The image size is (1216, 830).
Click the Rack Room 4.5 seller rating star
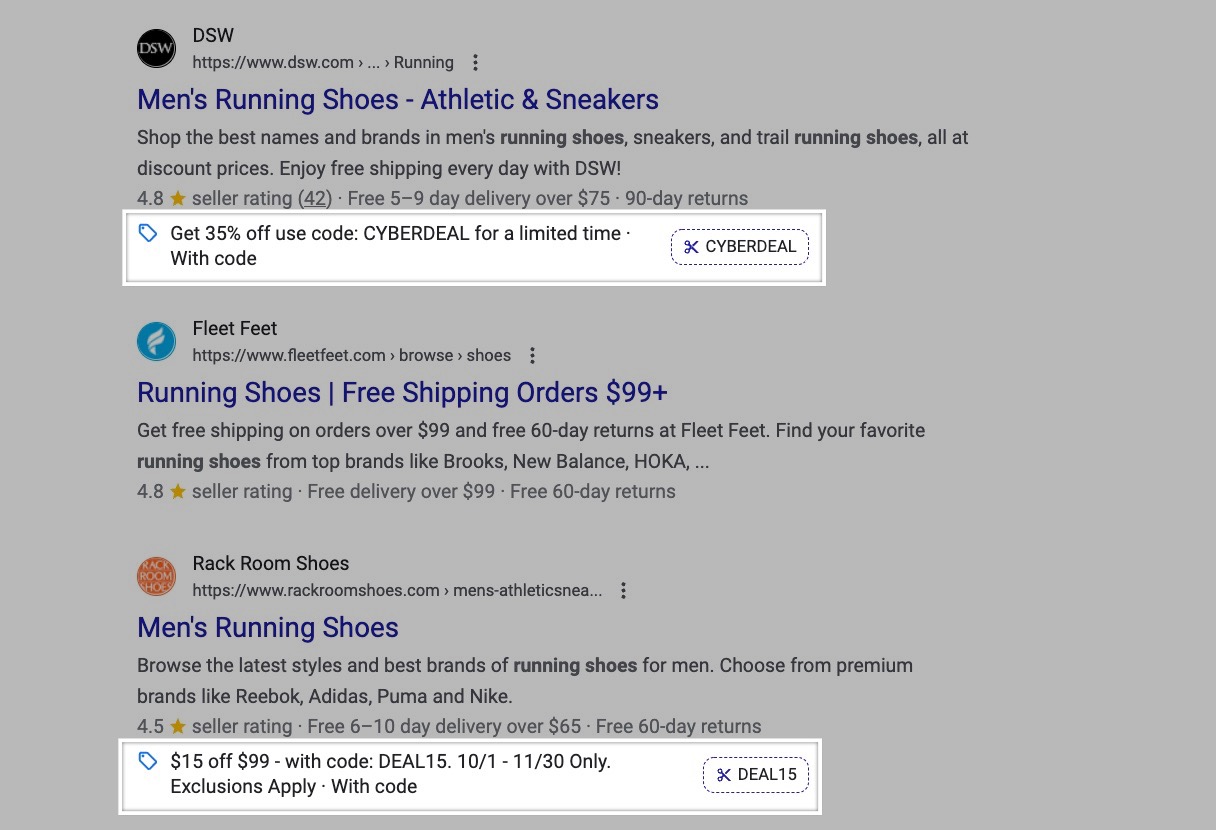178,726
